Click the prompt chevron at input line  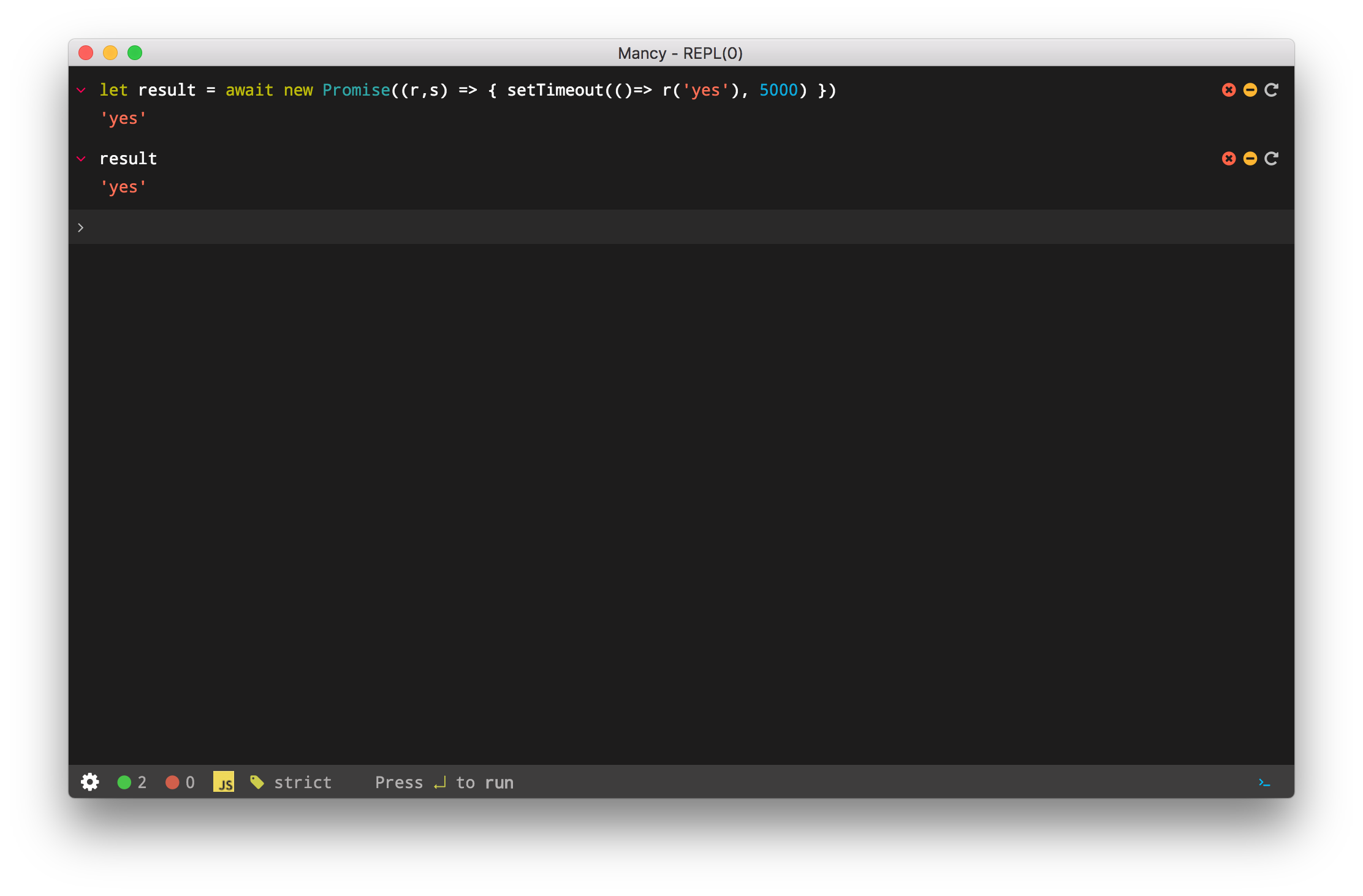(x=81, y=227)
